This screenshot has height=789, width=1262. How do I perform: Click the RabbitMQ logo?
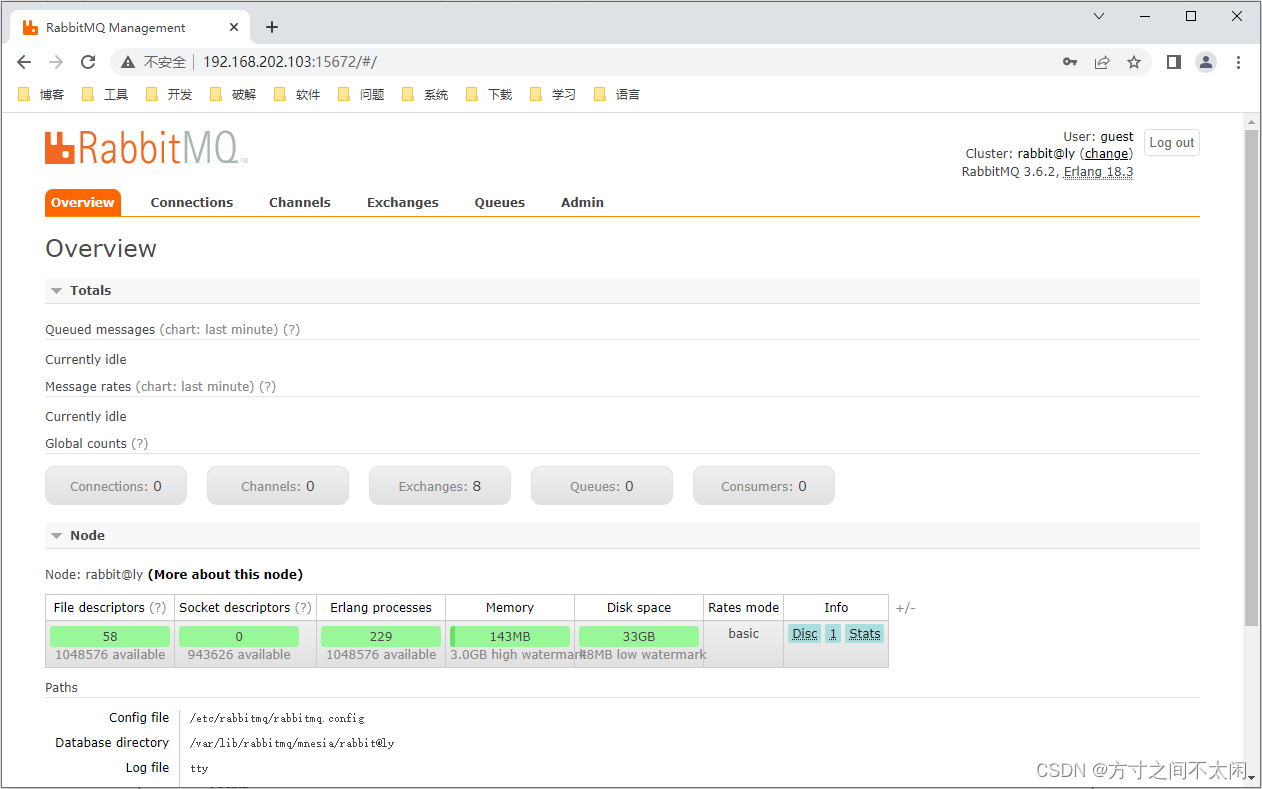[x=146, y=148]
